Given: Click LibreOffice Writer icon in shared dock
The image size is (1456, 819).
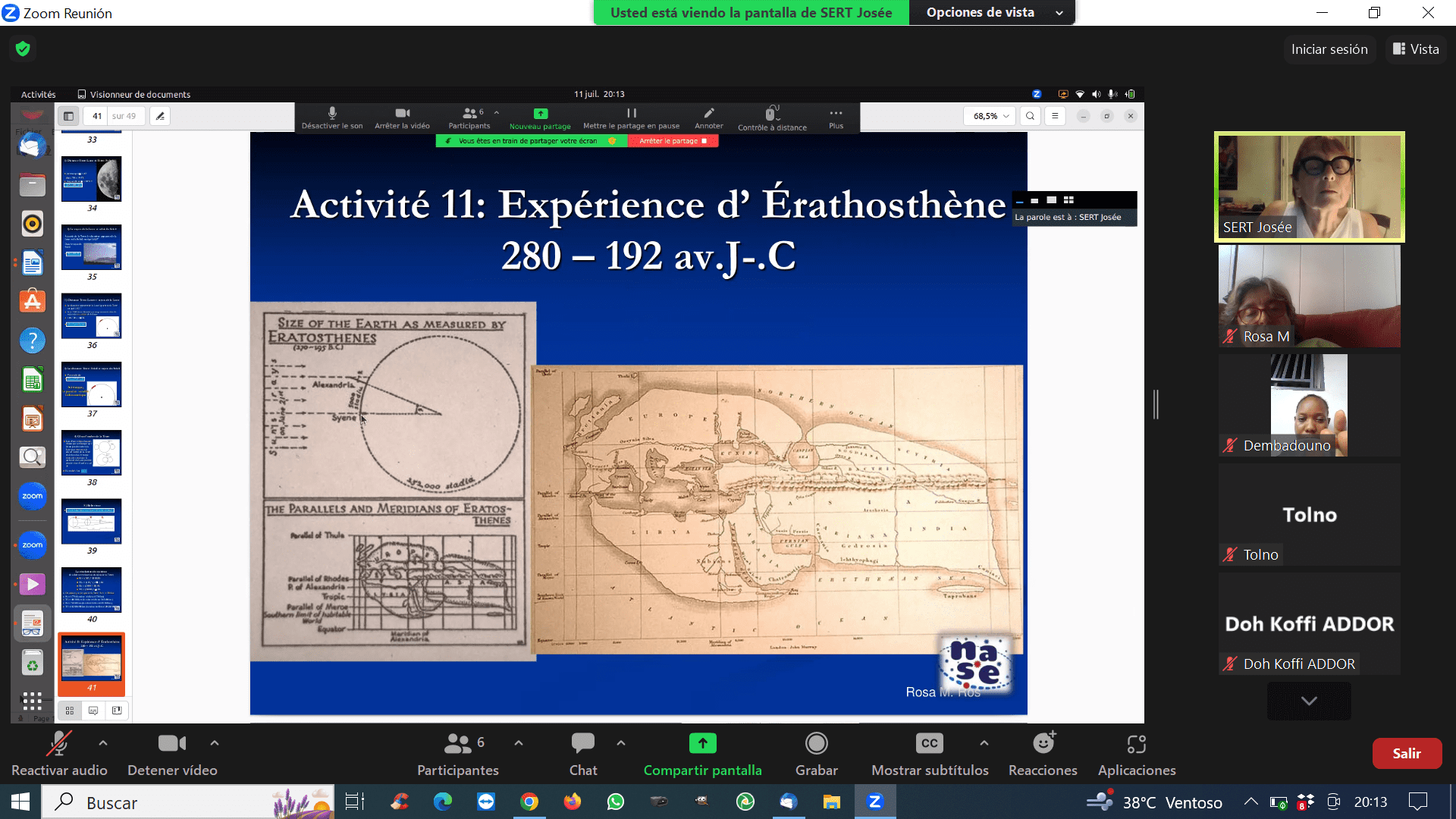Looking at the screenshot, I should pos(32,263).
